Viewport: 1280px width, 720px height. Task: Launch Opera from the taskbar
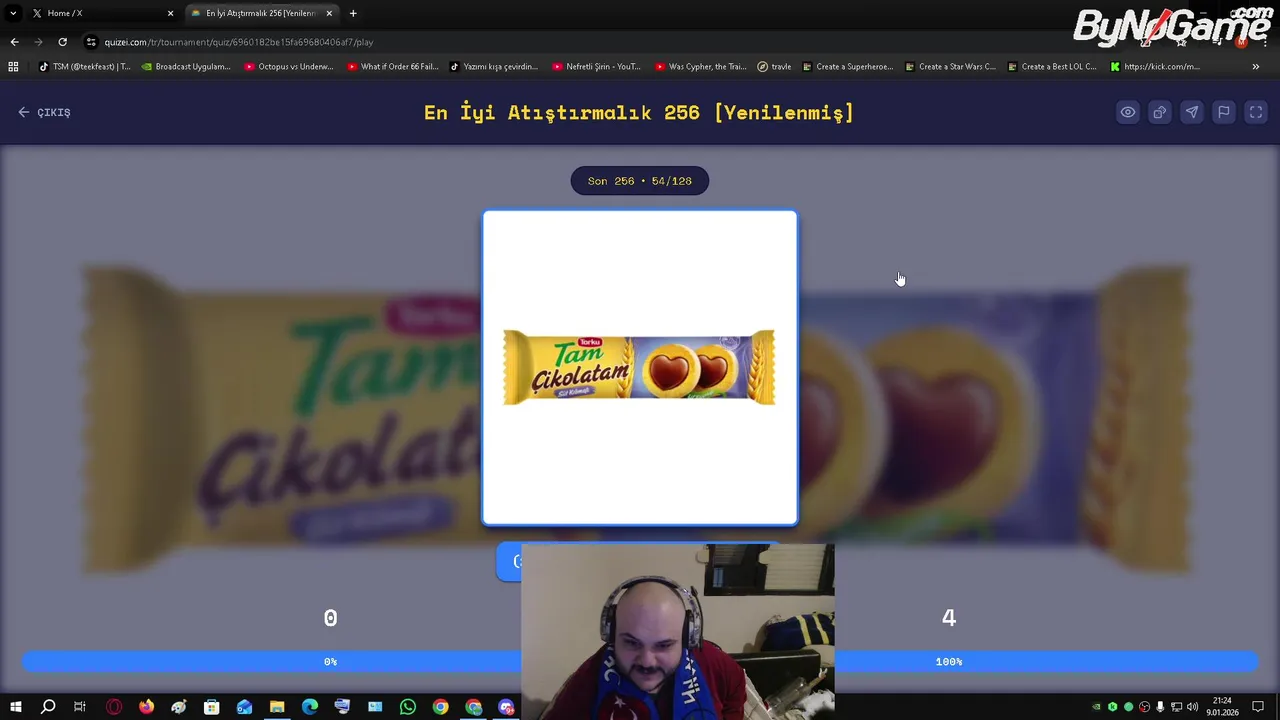tap(113, 707)
